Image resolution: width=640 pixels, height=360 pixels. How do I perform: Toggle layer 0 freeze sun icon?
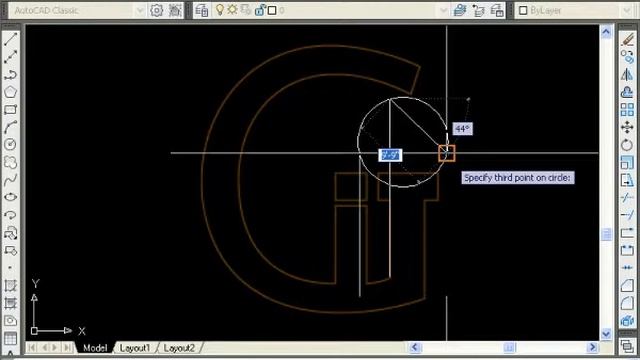click(233, 10)
